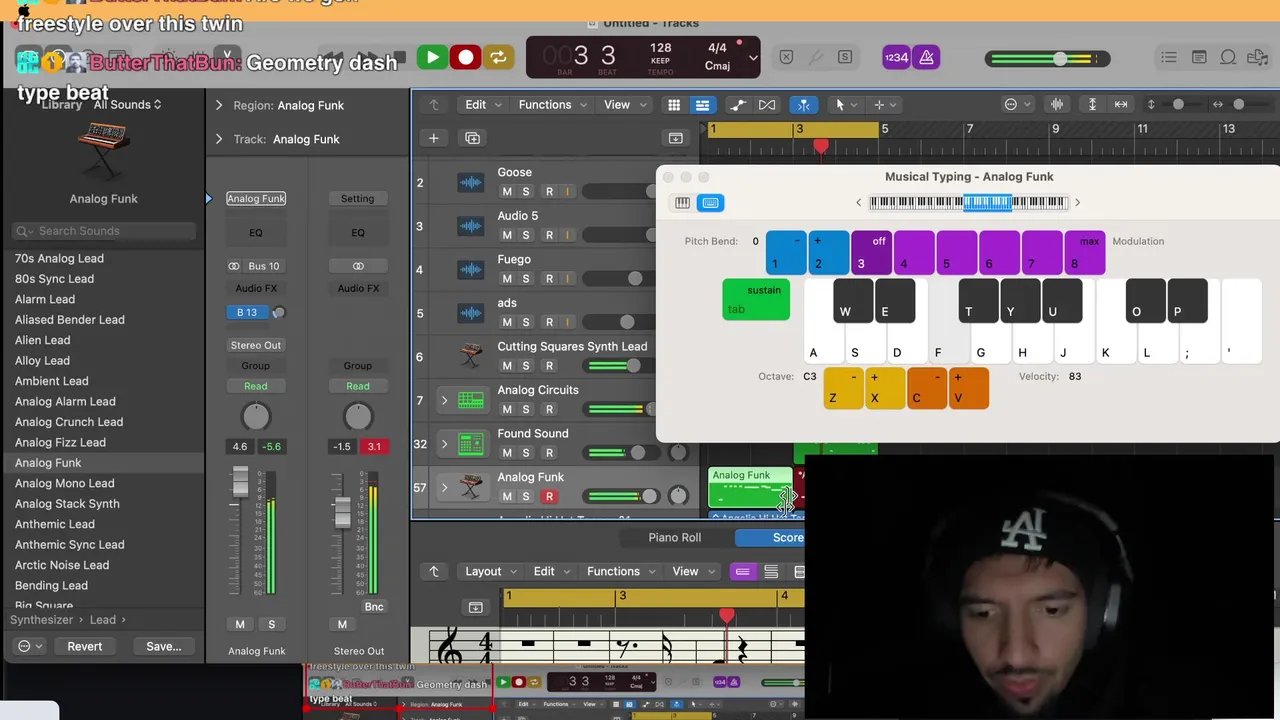Screen dimensions: 1280x720
Task: Click the Cutting Squares Synth Lead track icon
Action: [x=470, y=357]
